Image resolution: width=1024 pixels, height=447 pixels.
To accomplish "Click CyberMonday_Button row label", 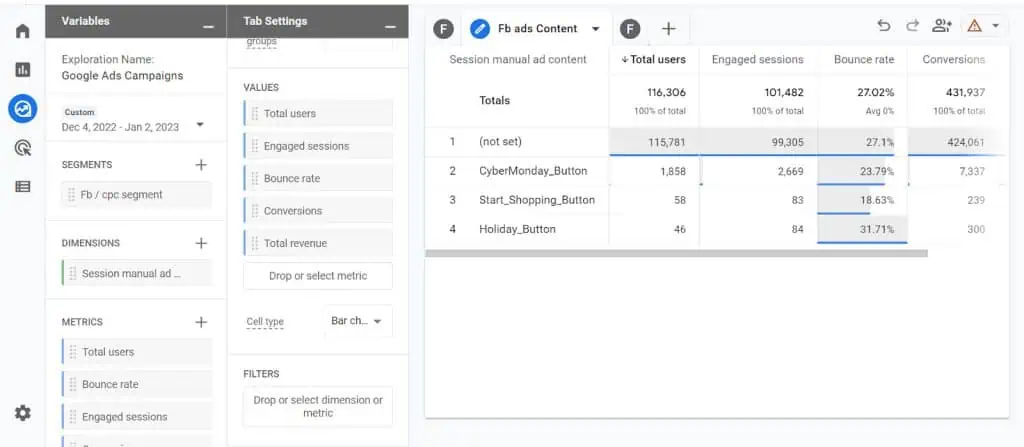I will click(x=533, y=171).
